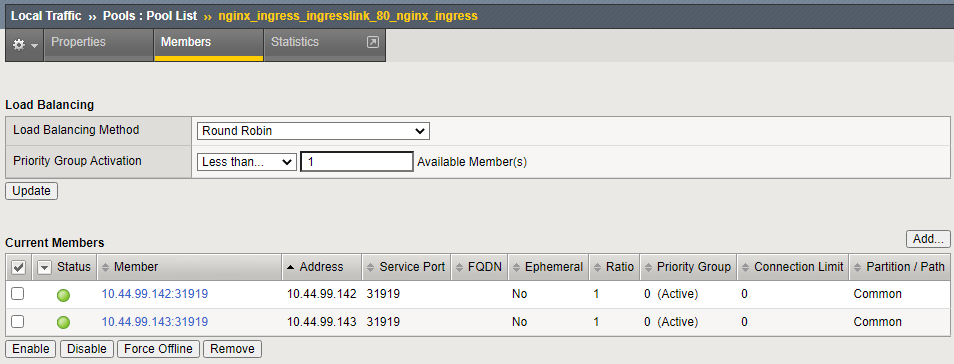Switch to the Properties tab
This screenshot has width=954, height=364.
pyautogui.click(x=99, y=45)
